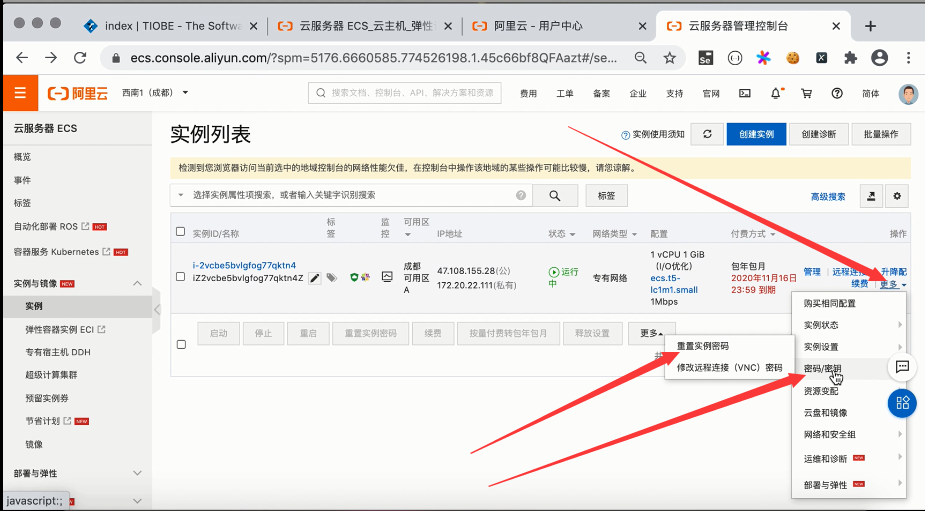The image size is (925, 511).
Task: Toggle the bottom batch action checkbox
Action: coord(181,344)
